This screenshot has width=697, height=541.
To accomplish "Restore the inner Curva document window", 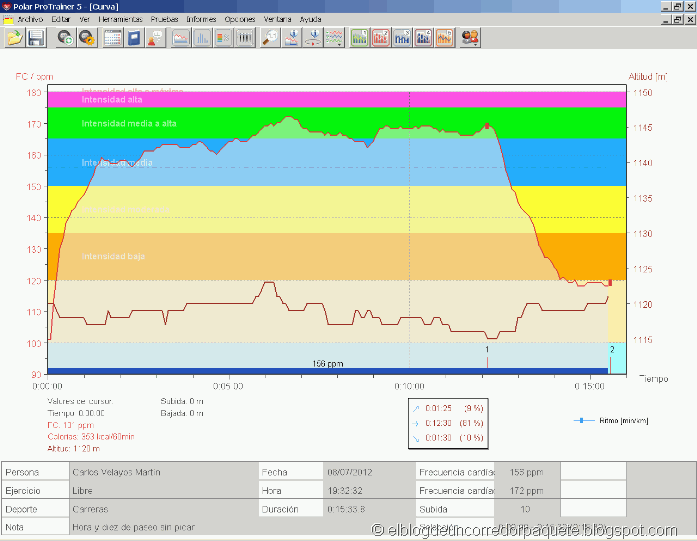I will (x=678, y=20).
